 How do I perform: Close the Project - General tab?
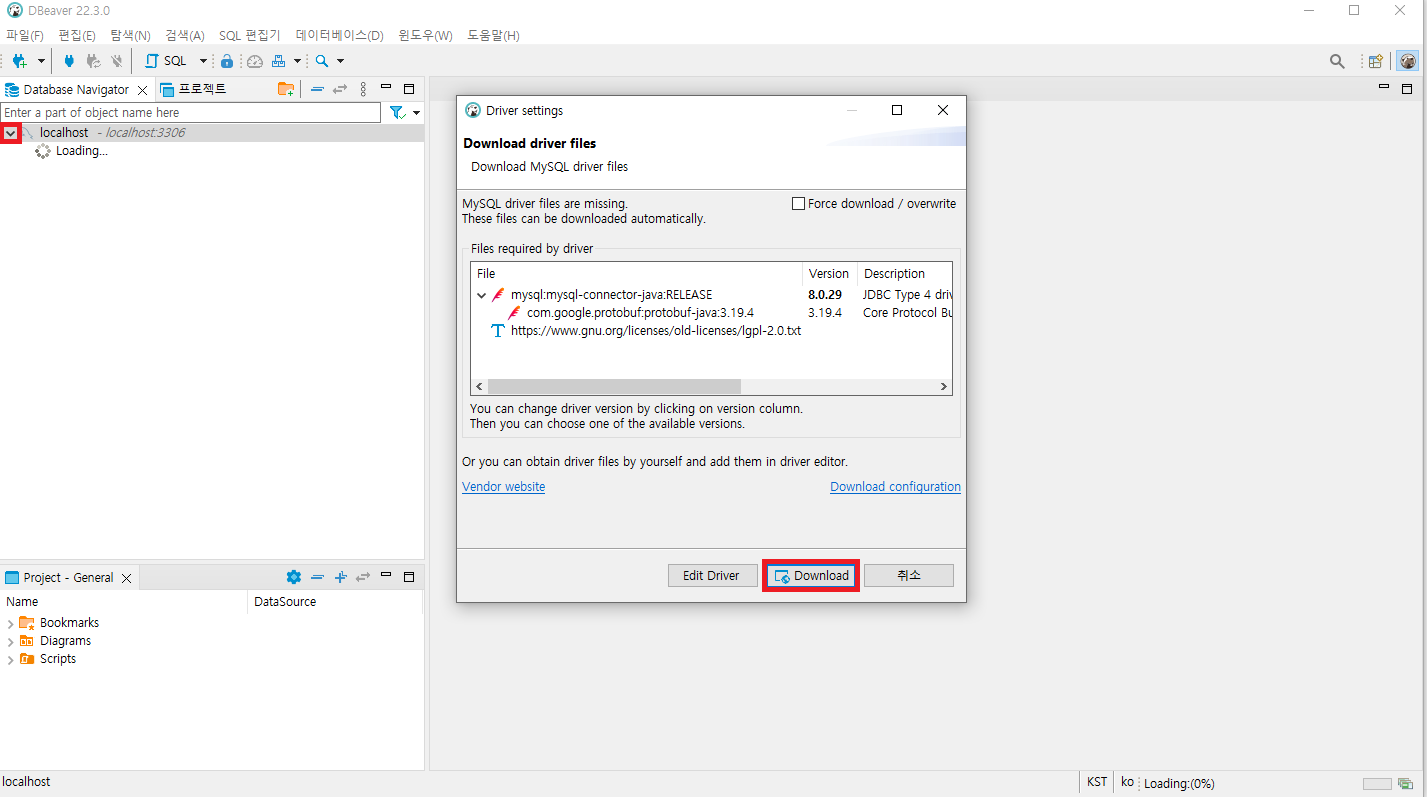[126, 578]
